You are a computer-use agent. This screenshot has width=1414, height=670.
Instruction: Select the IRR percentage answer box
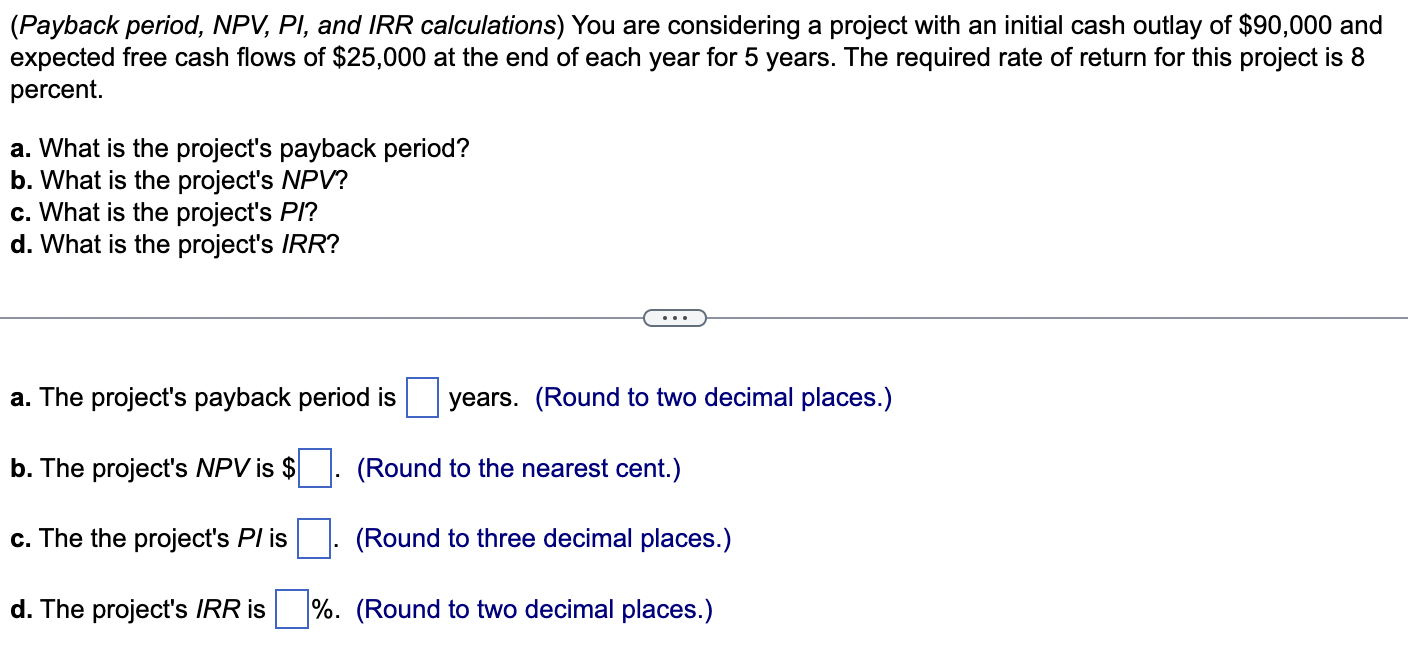click(x=289, y=608)
